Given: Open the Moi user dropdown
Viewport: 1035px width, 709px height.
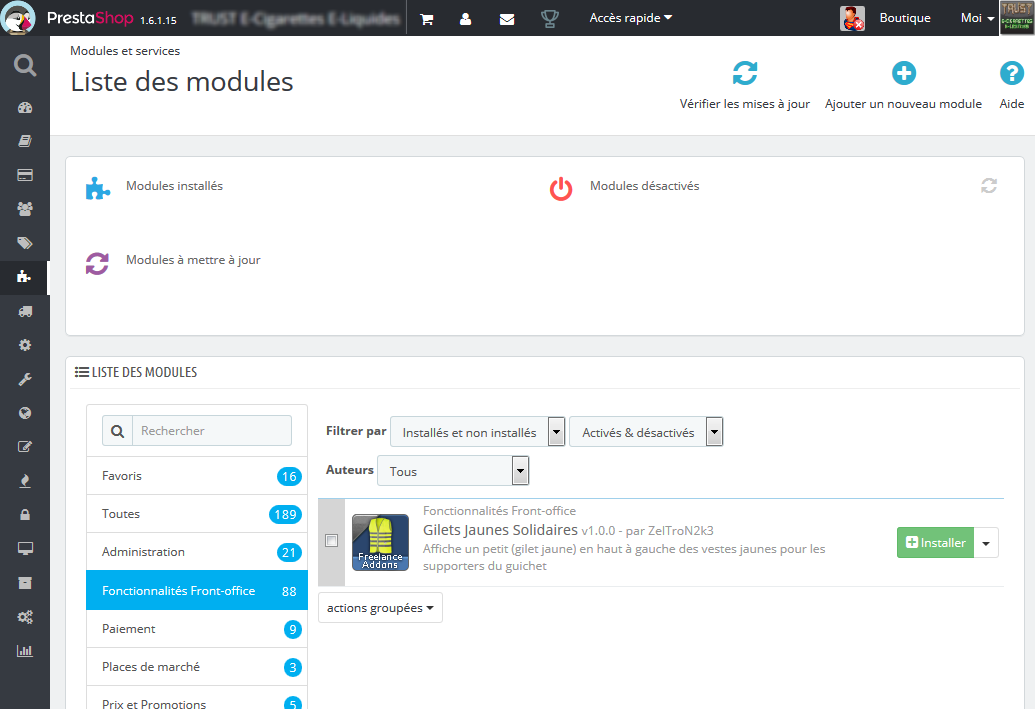Looking at the screenshot, I should pyautogui.click(x=978, y=18).
